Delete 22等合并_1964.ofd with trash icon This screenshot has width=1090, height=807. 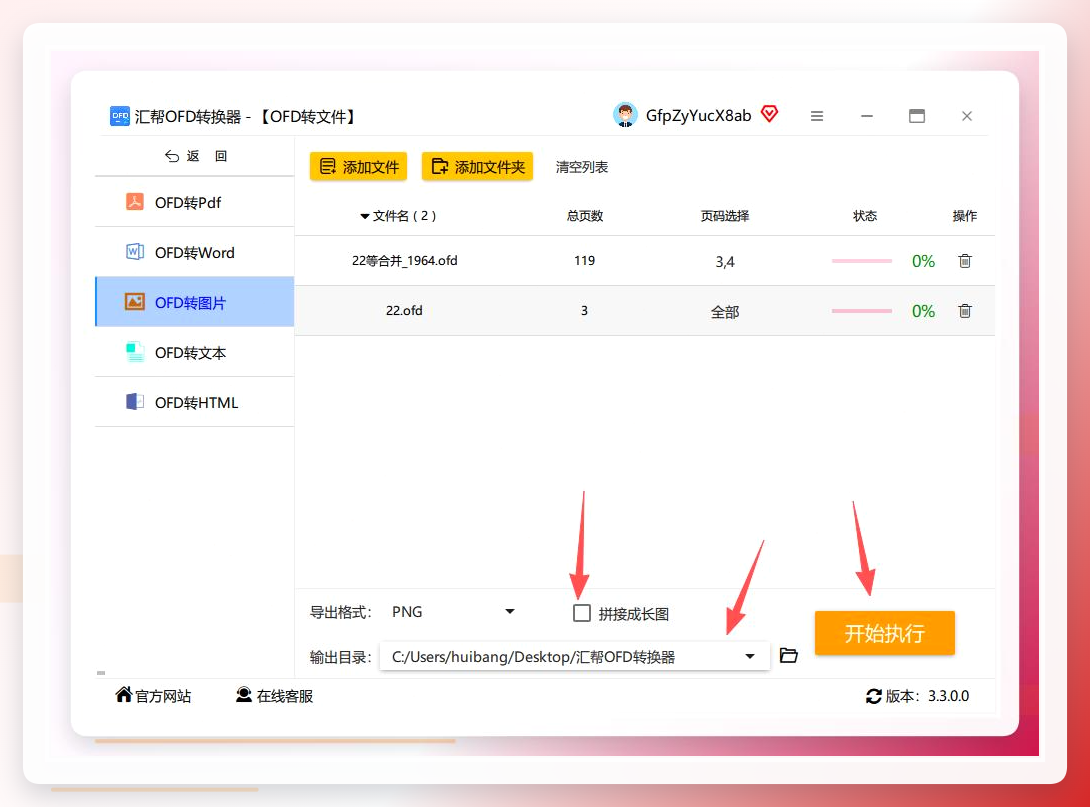pos(965,261)
